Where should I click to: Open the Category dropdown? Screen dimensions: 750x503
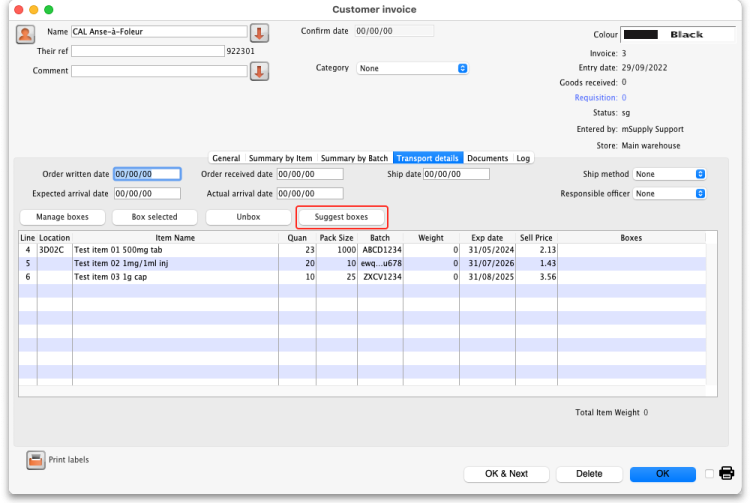412,68
